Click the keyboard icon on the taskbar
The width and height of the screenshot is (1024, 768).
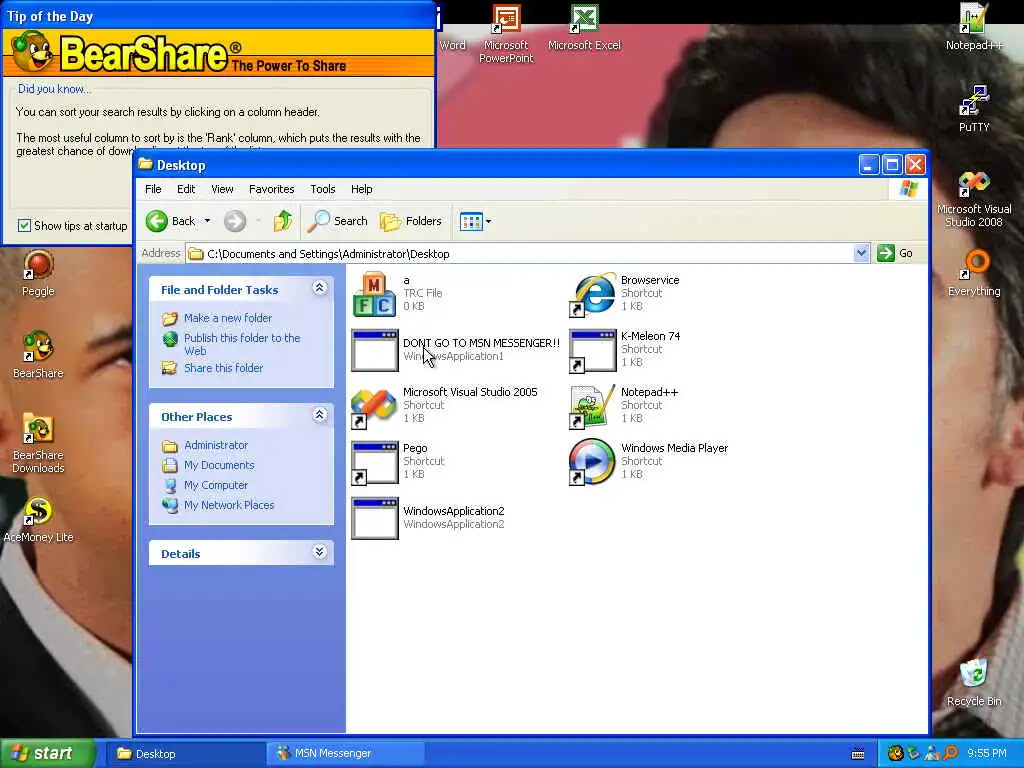858,754
